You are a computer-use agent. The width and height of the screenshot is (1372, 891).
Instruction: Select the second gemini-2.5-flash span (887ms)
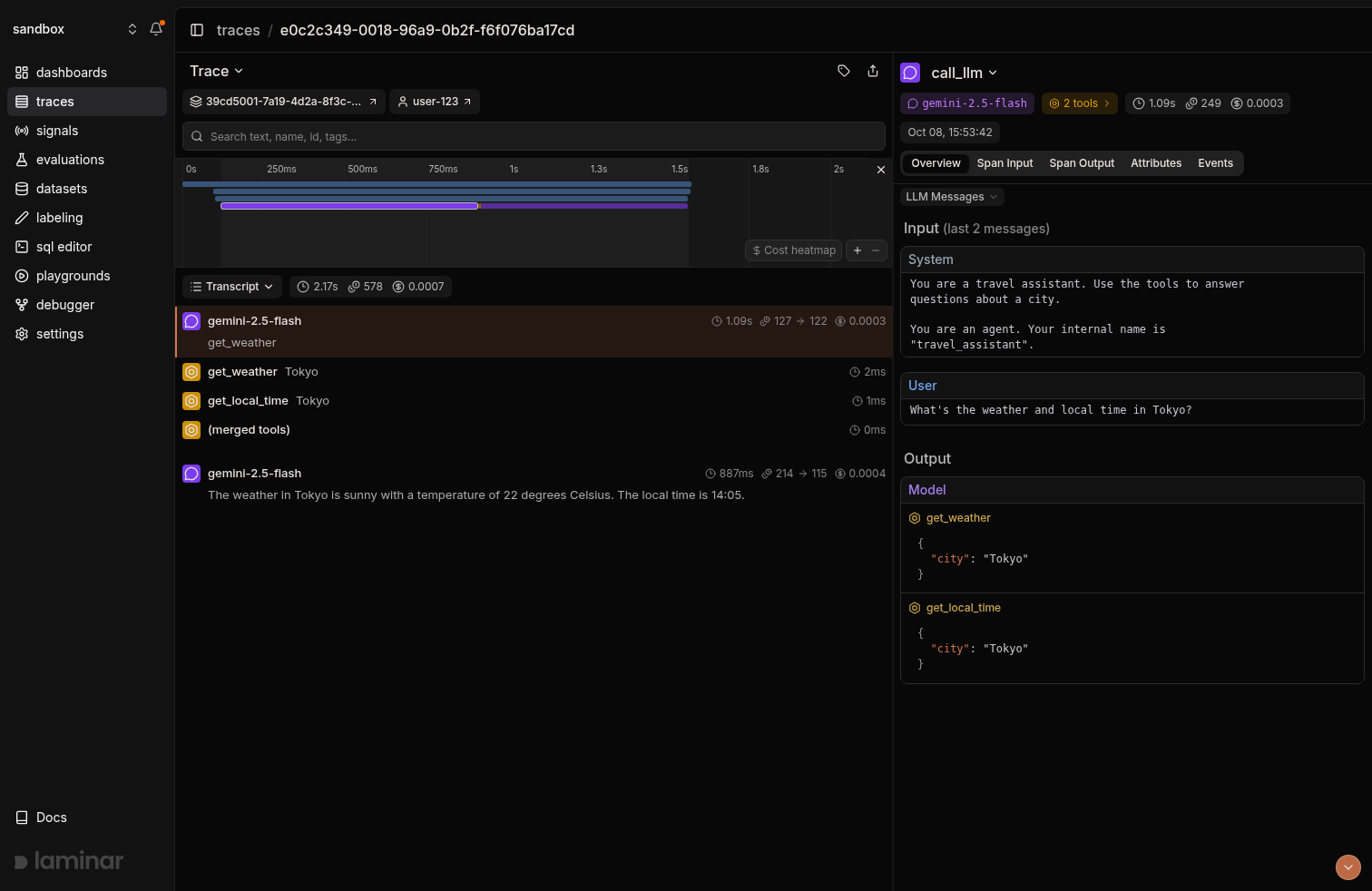(534, 484)
